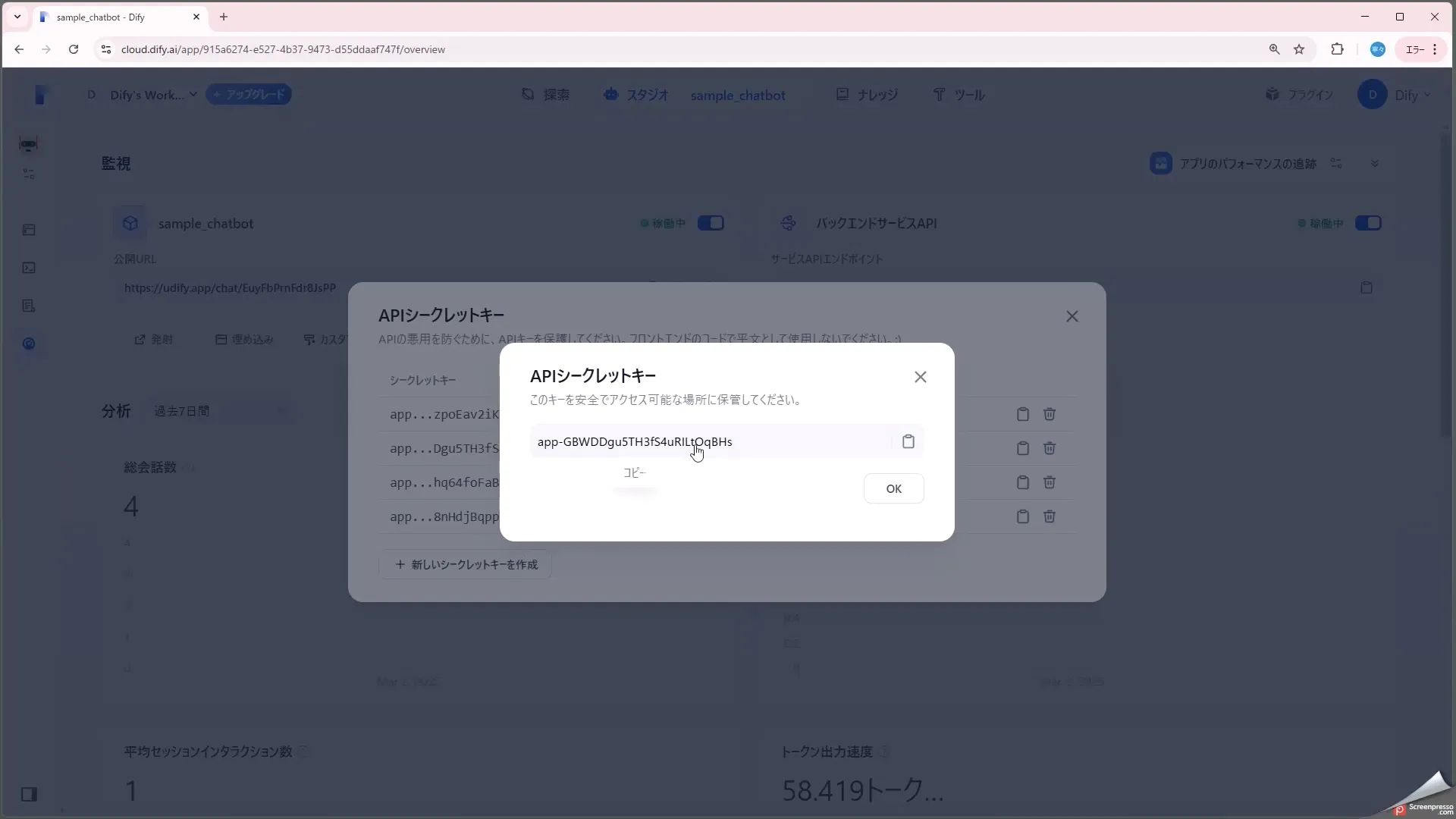Open the Chrome menu three dots
Viewport: 1456px width, 819px height.
click(x=1435, y=49)
